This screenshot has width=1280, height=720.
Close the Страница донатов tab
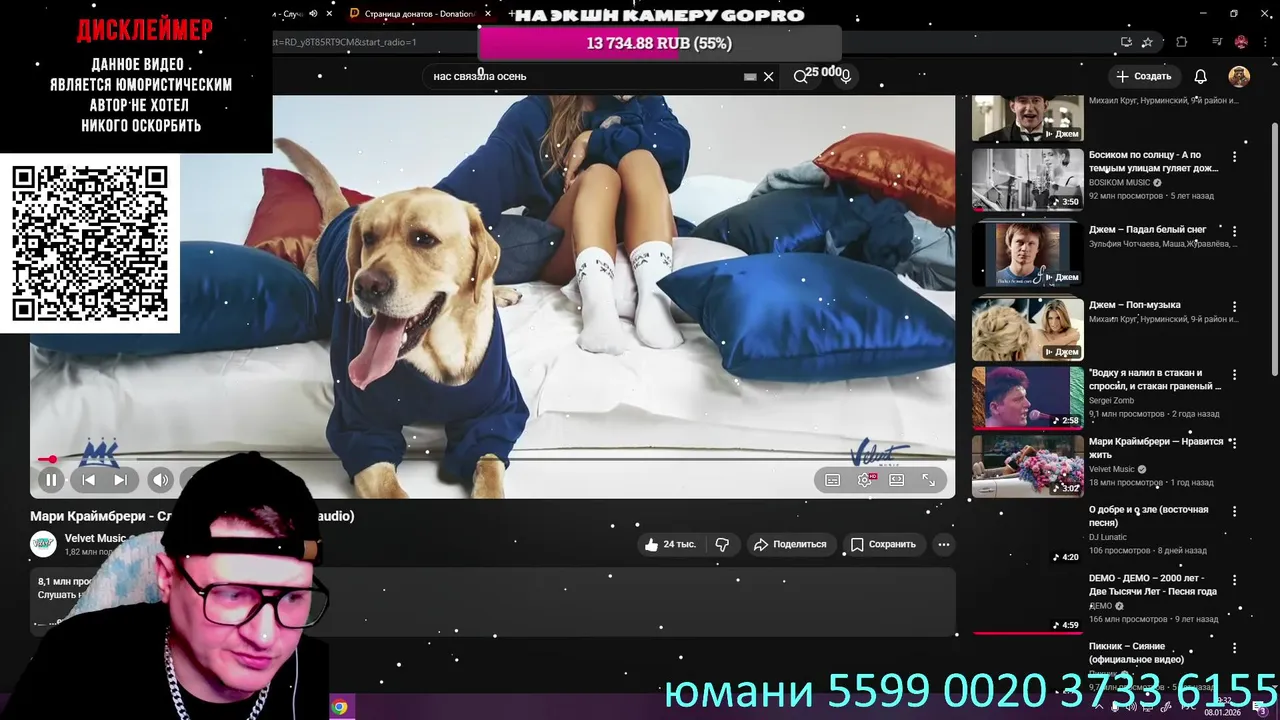[x=488, y=14]
